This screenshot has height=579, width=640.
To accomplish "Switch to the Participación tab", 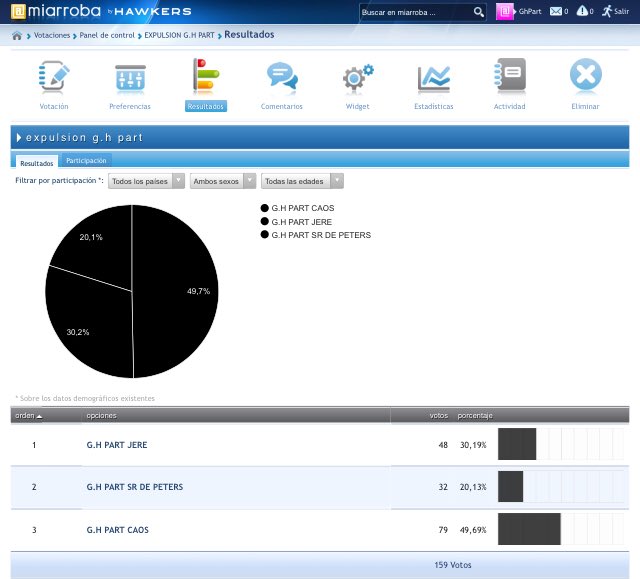I will (x=86, y=161).
